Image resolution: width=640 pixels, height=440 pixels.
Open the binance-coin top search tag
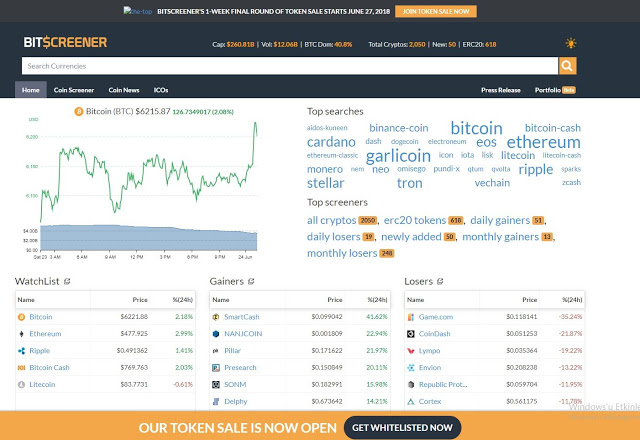(x=398, y=128)
